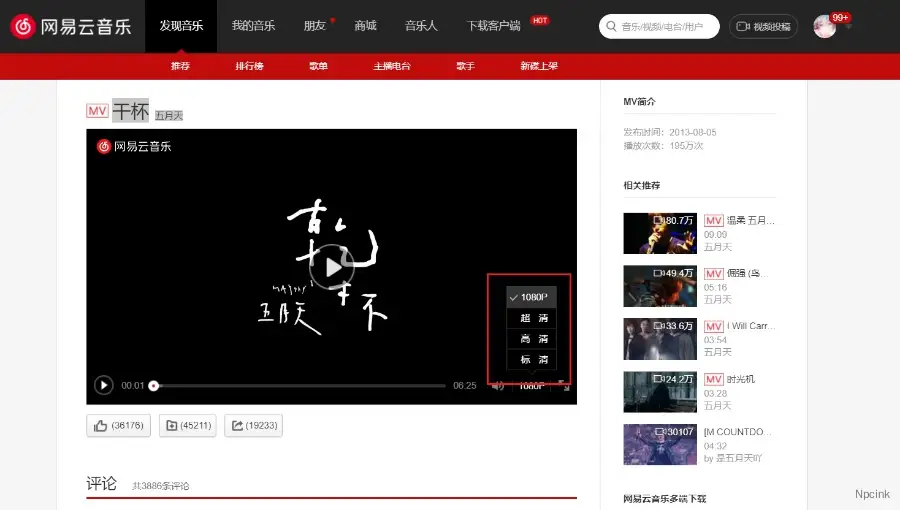Select the 歌单 sub-navigation item
This screenshot has height=510, width=900.
(x=319, y=66)
